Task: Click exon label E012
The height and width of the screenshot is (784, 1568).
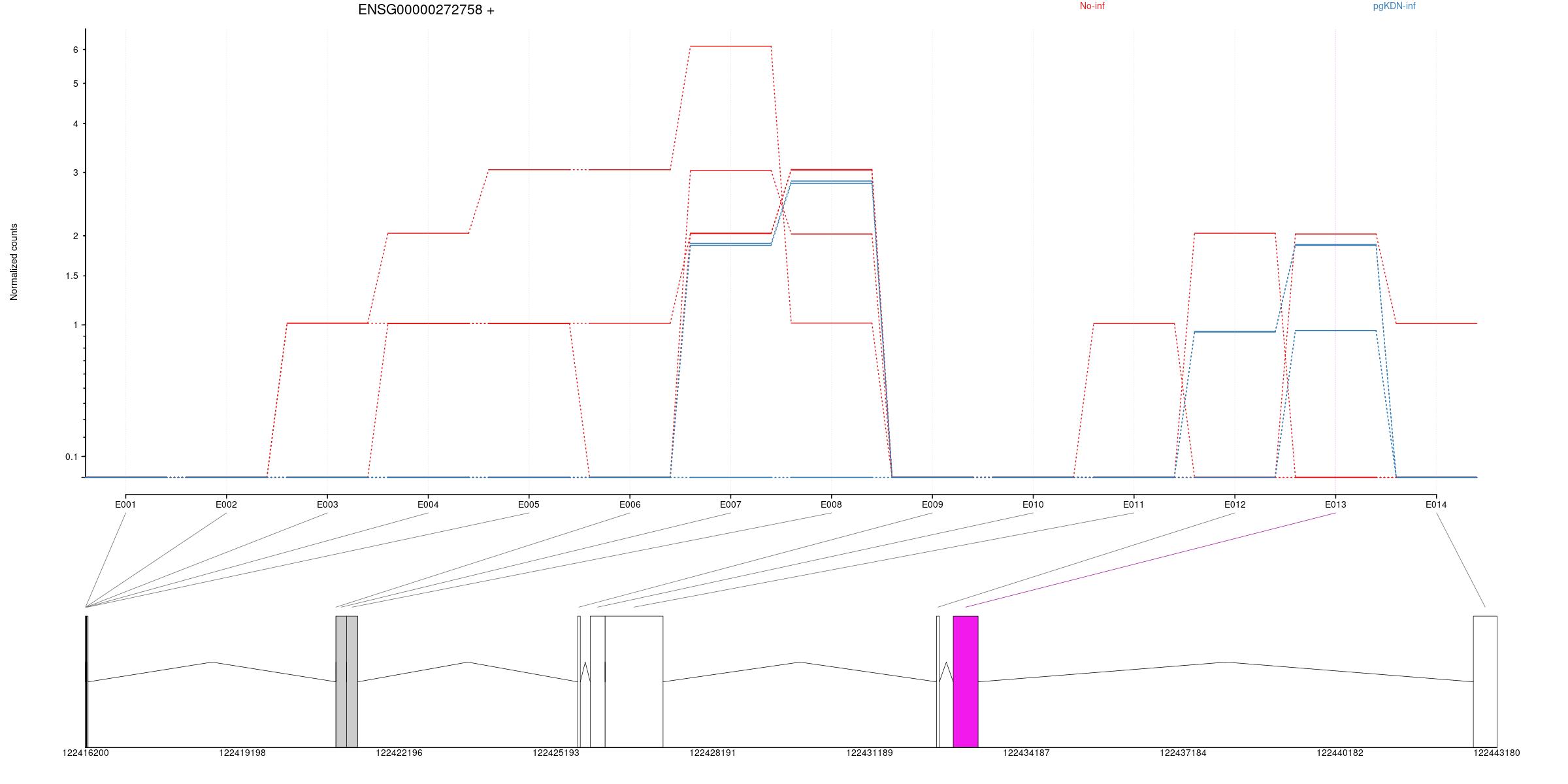Action: pos(1235,504)
